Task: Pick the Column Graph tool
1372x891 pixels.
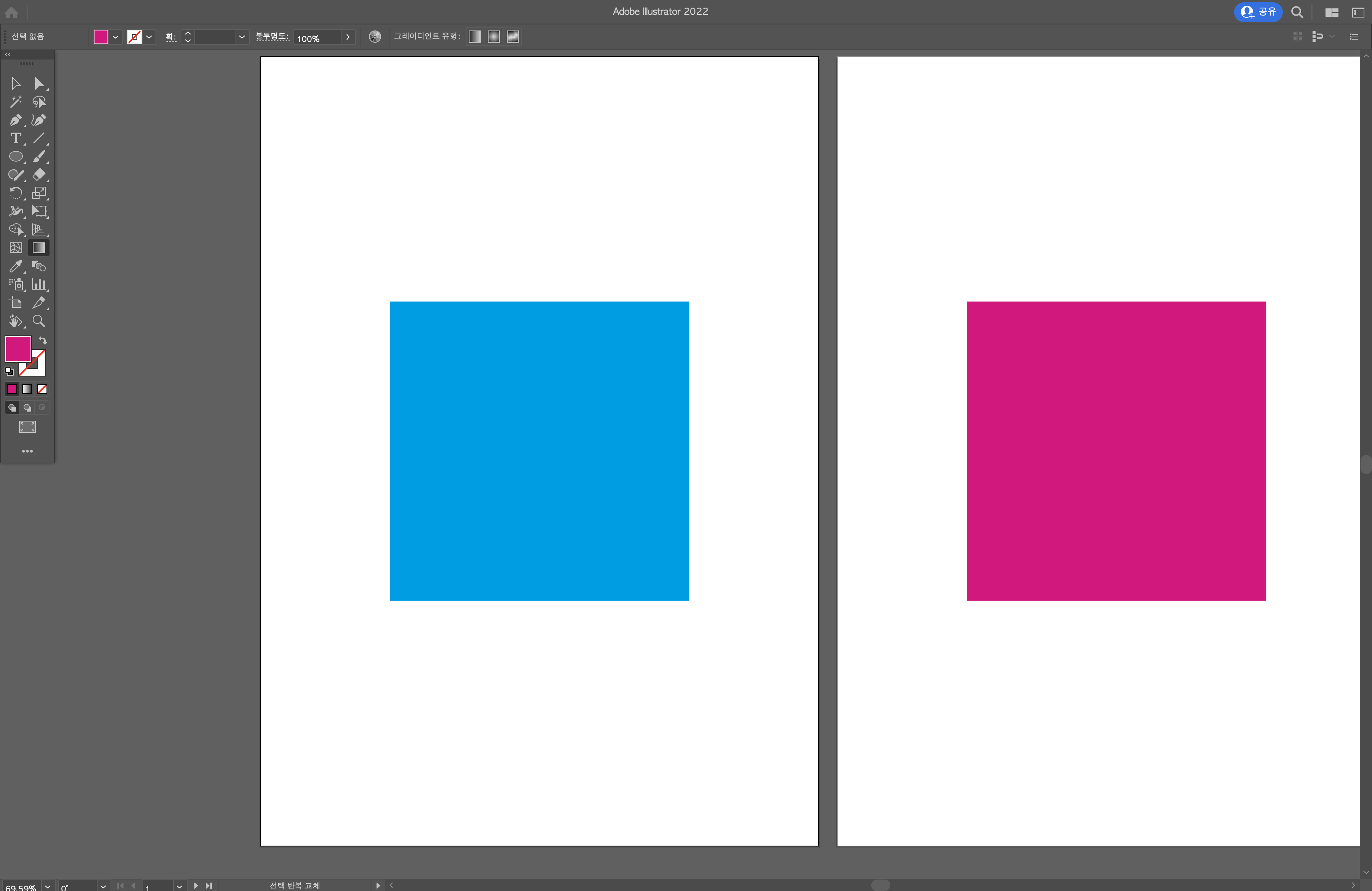Action: pyautogui.click(x=38, y=284)
